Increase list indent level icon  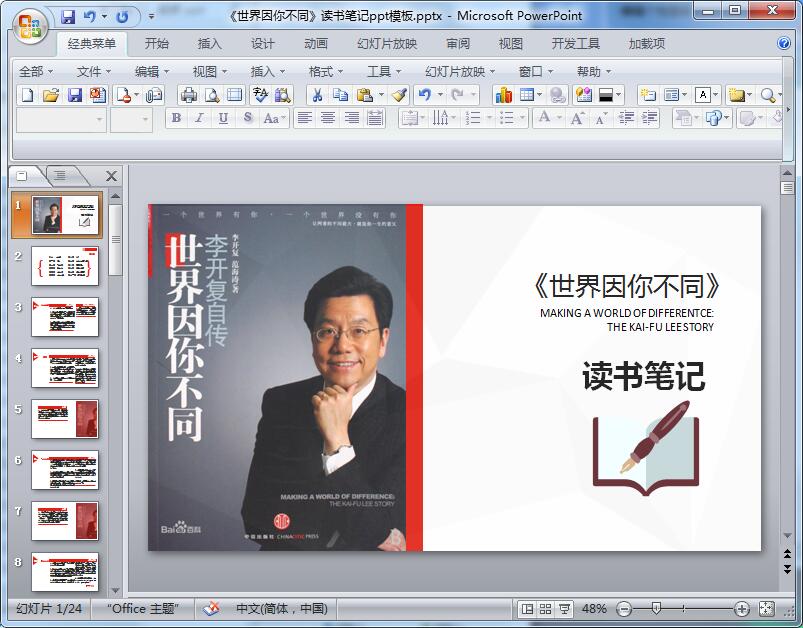pyautogui.click(x=649, y=118)
